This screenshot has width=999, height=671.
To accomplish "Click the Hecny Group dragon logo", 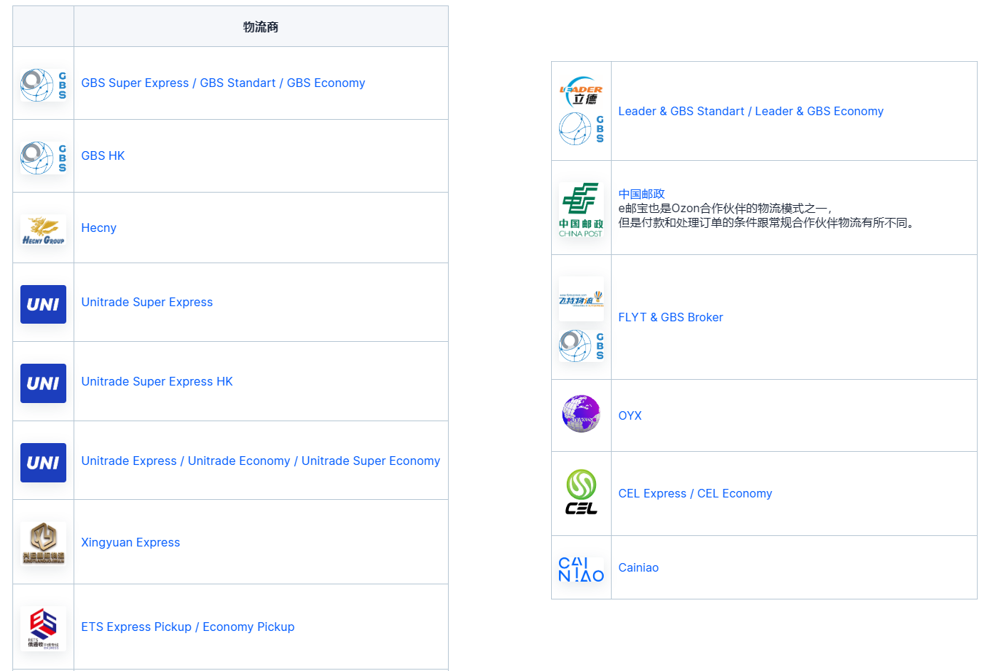I will click(x=43, y=230).
